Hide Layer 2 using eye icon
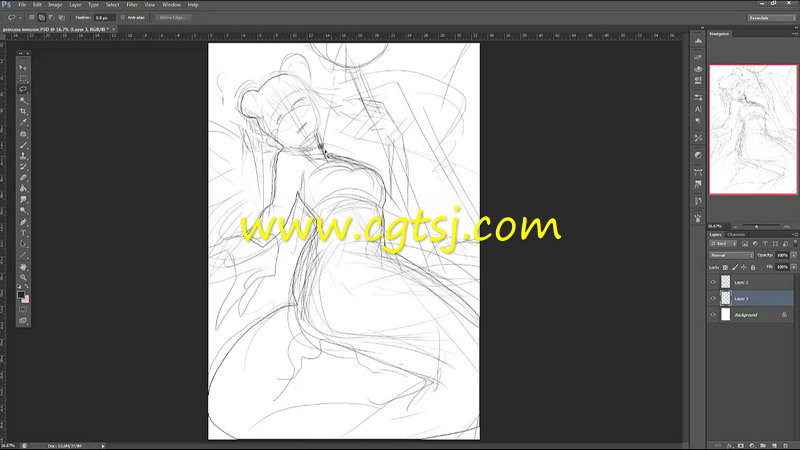This screenshot has height=450, width=800. click(x=713, y=282)
